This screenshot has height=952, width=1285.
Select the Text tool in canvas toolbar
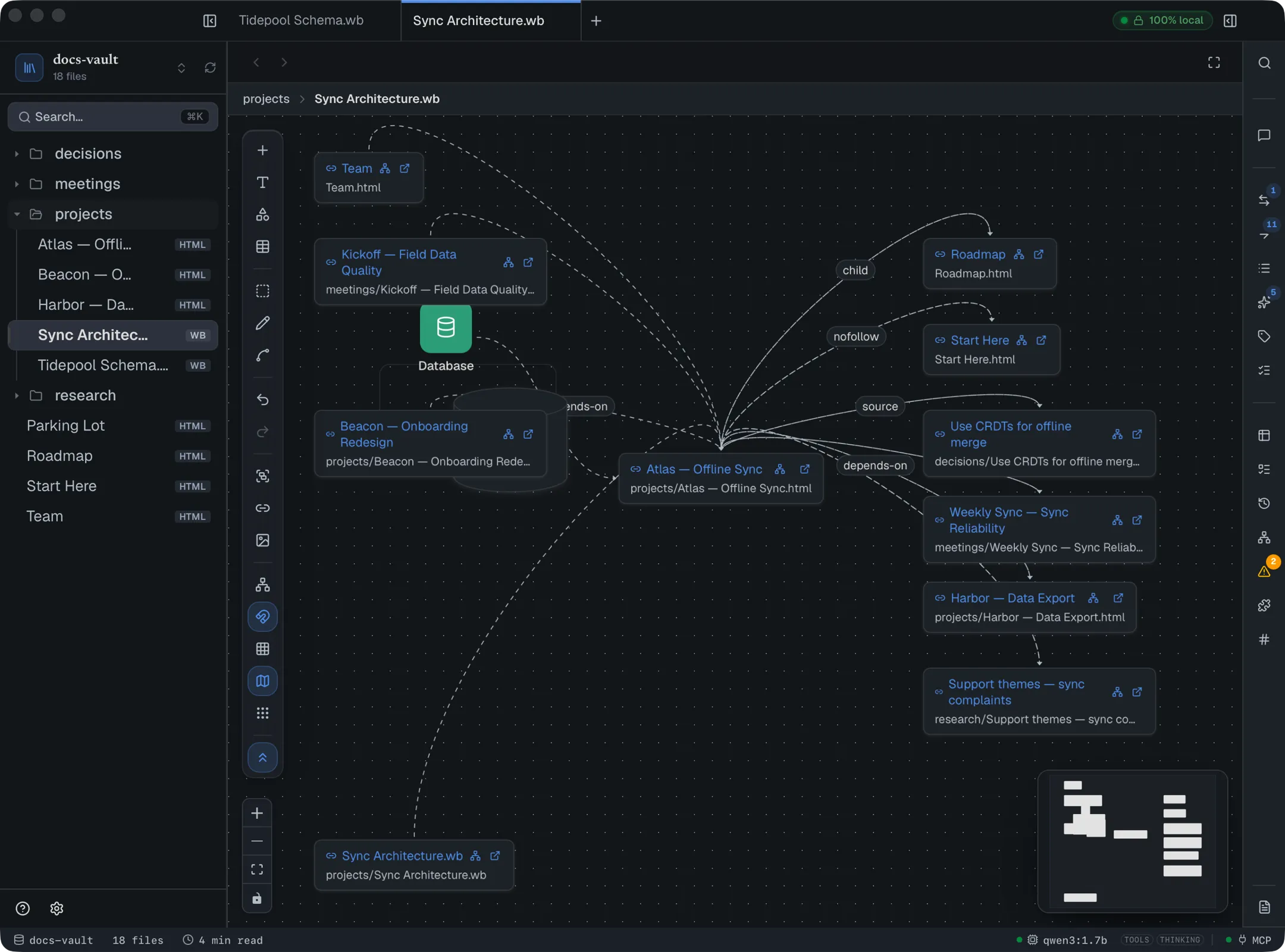click(x=262, y=183)
